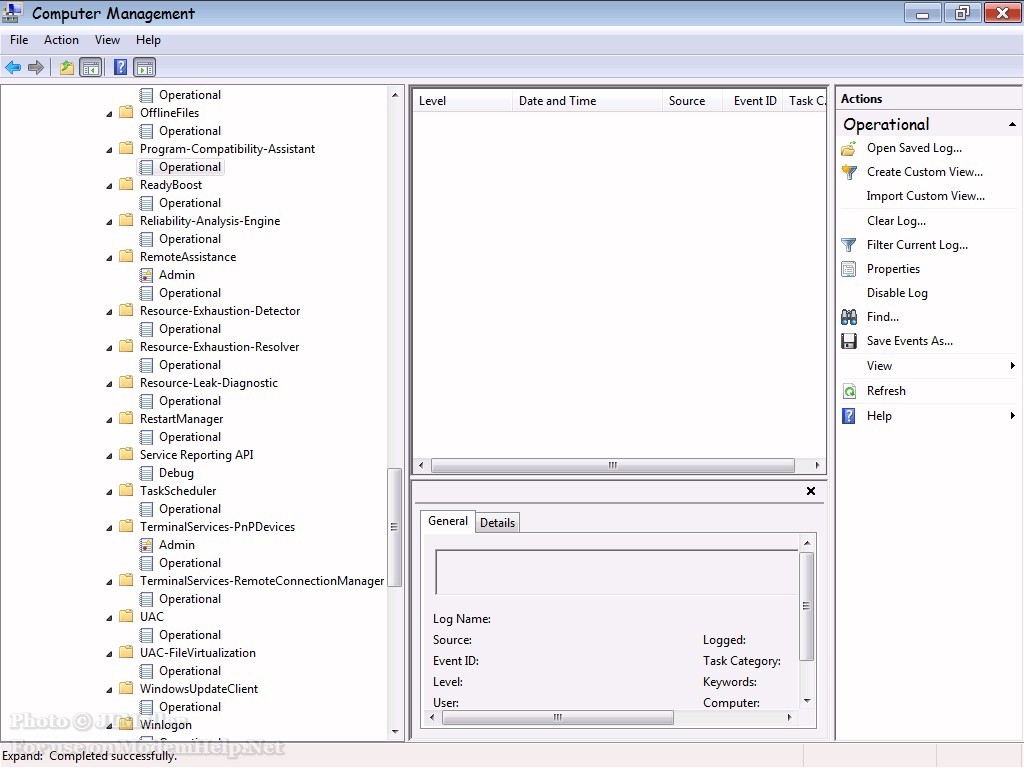Screen dimensions: 1024x768
Task: Collapse the WindowsUpdateClient tree node
Action: [x=109, y=689]
